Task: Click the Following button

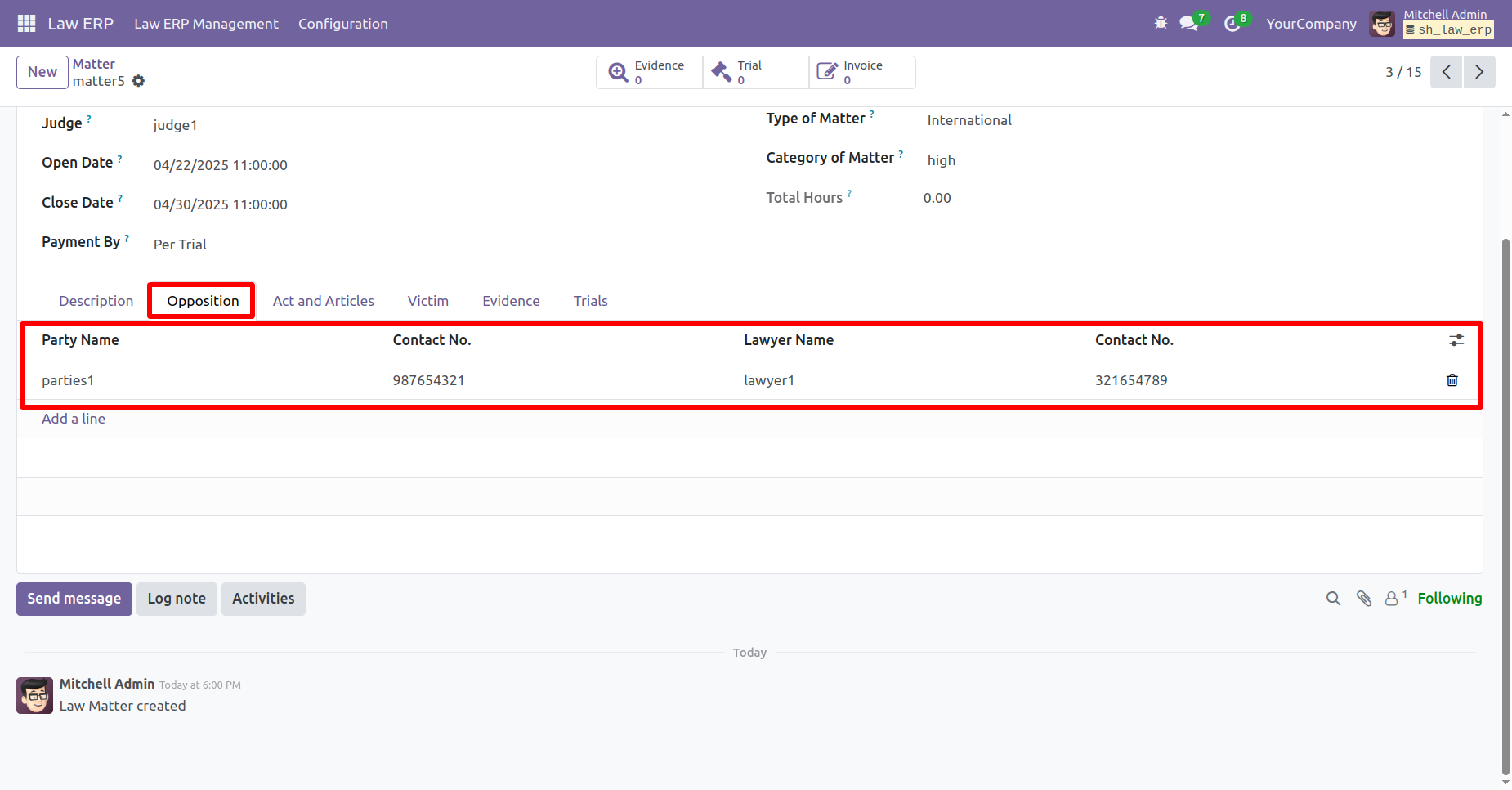Action: click(1449, 599)
